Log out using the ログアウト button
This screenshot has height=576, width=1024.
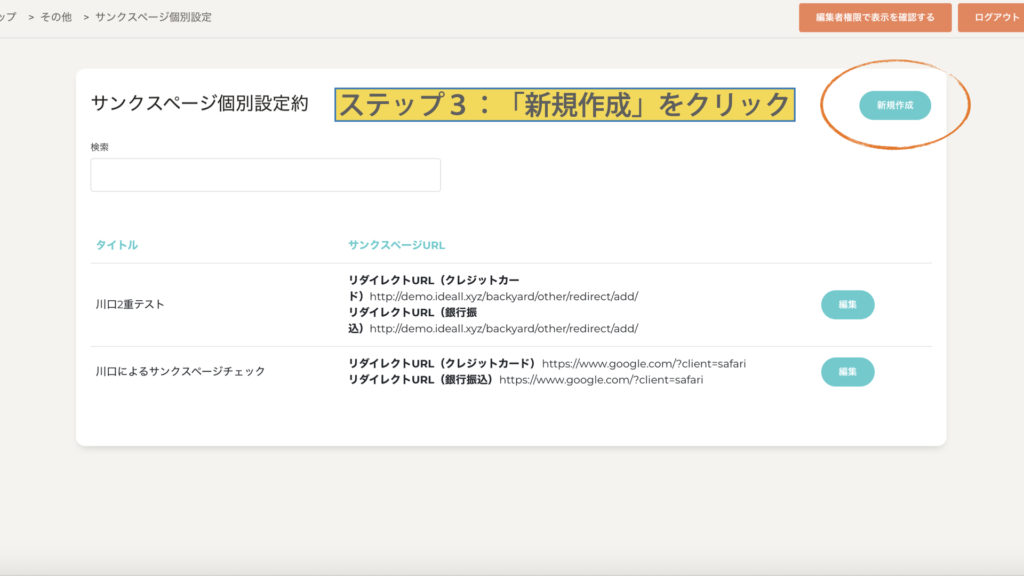(994, 17)
